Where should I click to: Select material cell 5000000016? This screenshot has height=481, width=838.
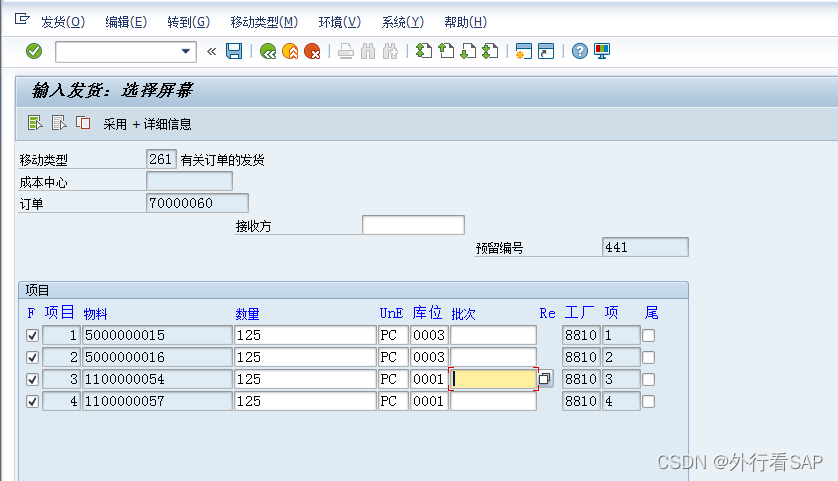[x=157, y=357]
